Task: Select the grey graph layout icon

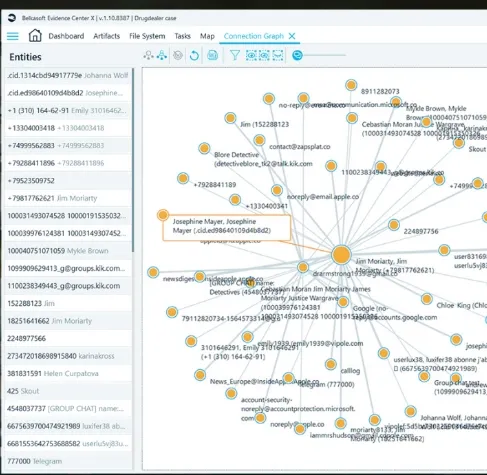Action: coord(148,55)
